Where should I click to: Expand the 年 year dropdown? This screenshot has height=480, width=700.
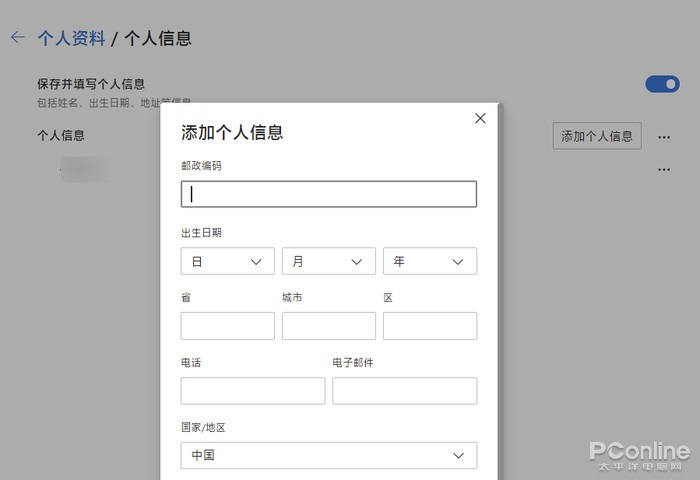[x=429, y=261]
